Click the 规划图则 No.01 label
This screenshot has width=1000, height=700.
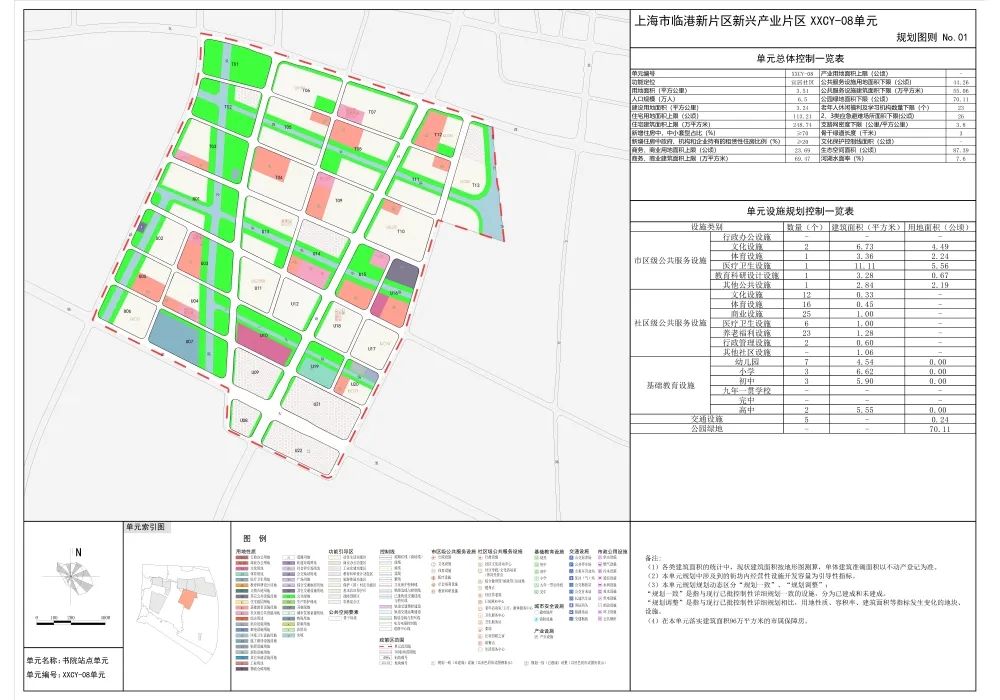[932, 38]
